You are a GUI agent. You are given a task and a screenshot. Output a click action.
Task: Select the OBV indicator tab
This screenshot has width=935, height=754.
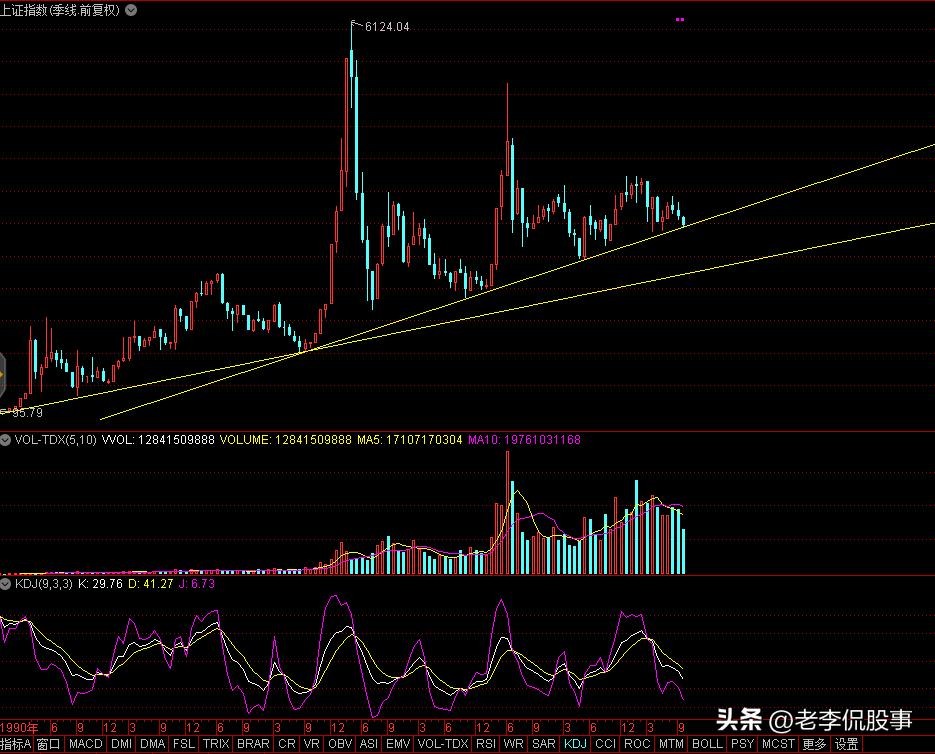[x=340, y=745]
